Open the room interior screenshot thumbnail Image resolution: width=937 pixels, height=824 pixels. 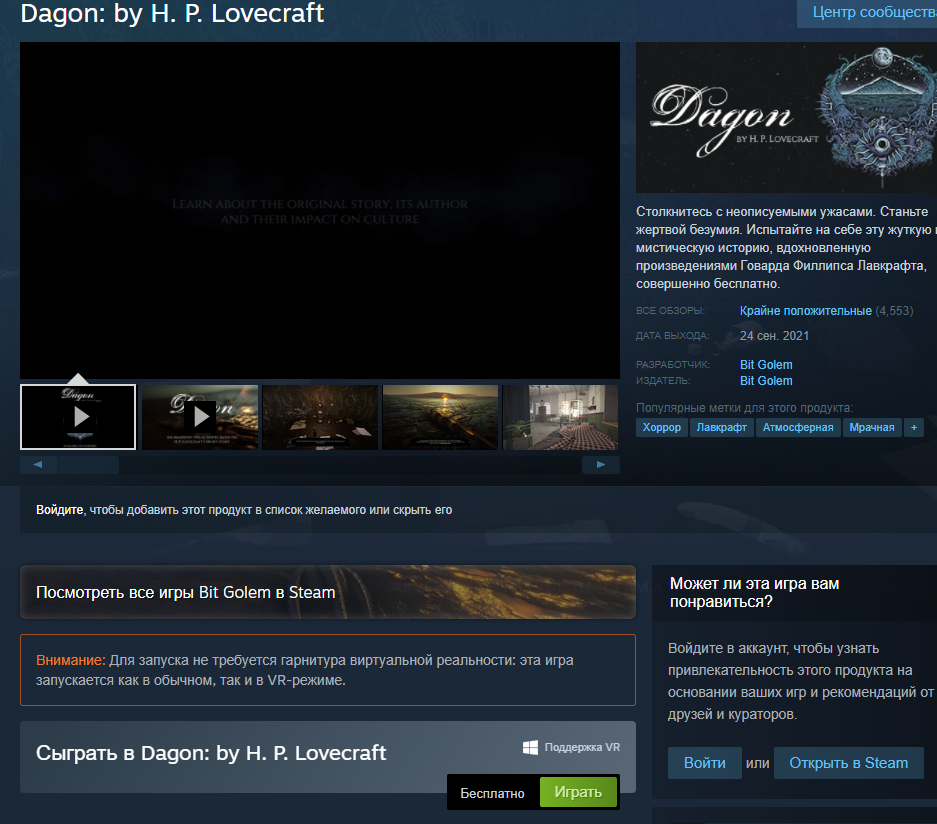(561, 416)
